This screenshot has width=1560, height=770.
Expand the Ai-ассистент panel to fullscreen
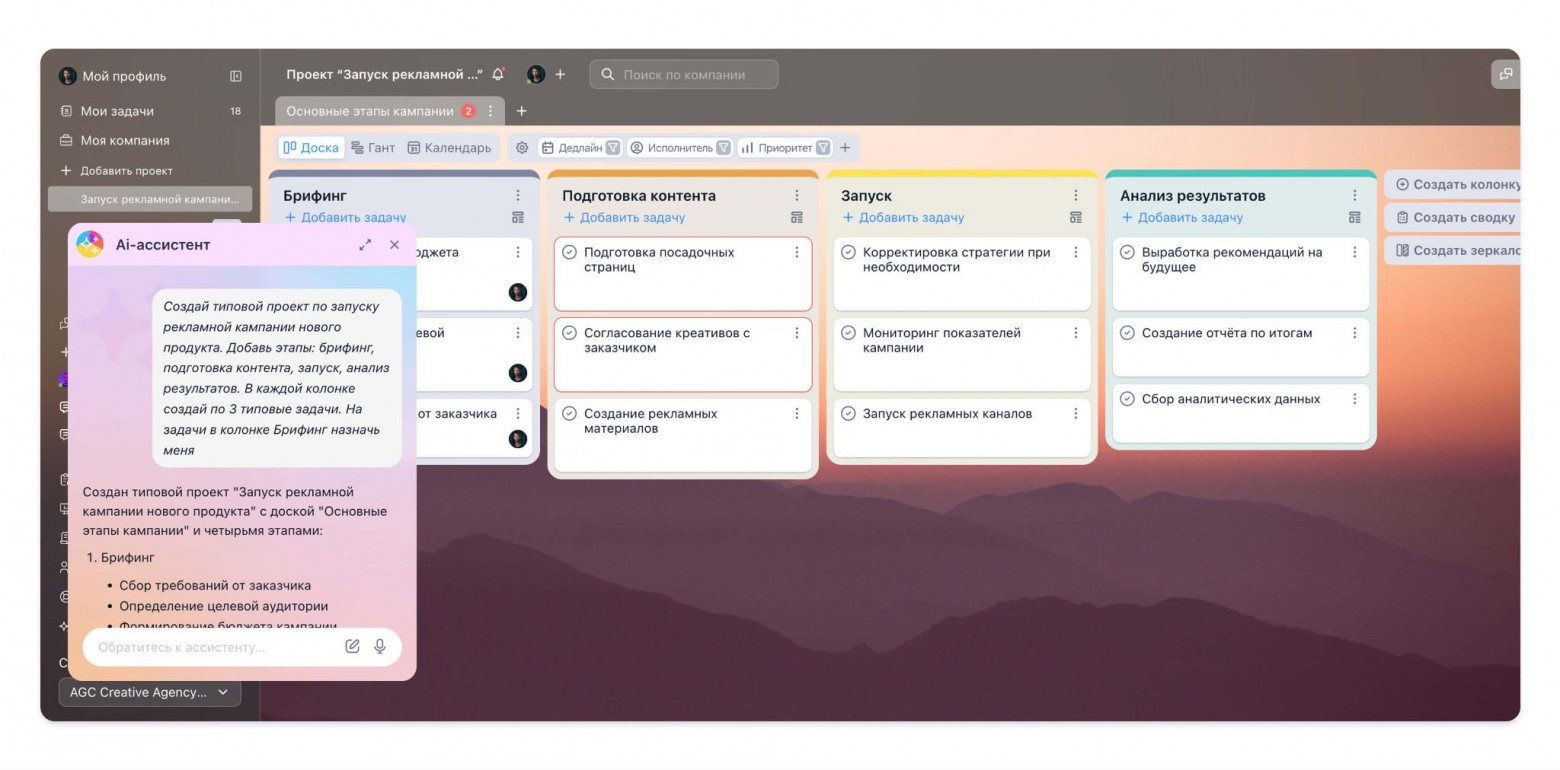(x=365, y=245)
